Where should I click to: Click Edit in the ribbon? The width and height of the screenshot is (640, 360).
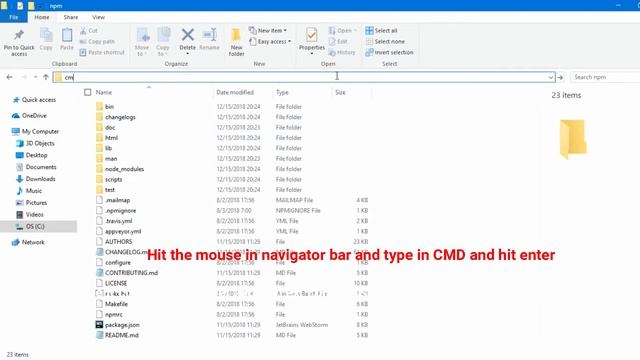(338, 42)
